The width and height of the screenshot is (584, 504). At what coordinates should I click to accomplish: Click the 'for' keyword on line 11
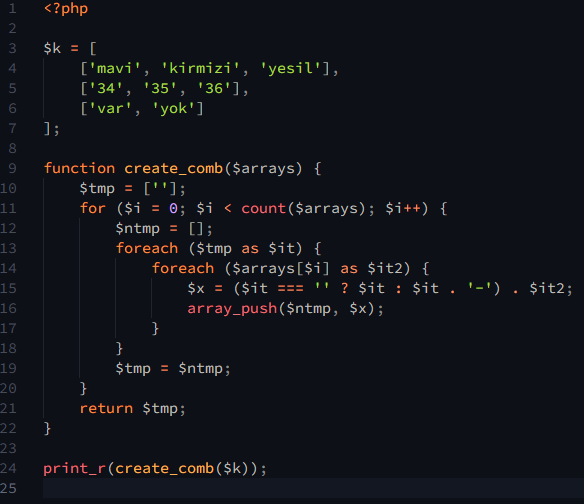(93, 208)
